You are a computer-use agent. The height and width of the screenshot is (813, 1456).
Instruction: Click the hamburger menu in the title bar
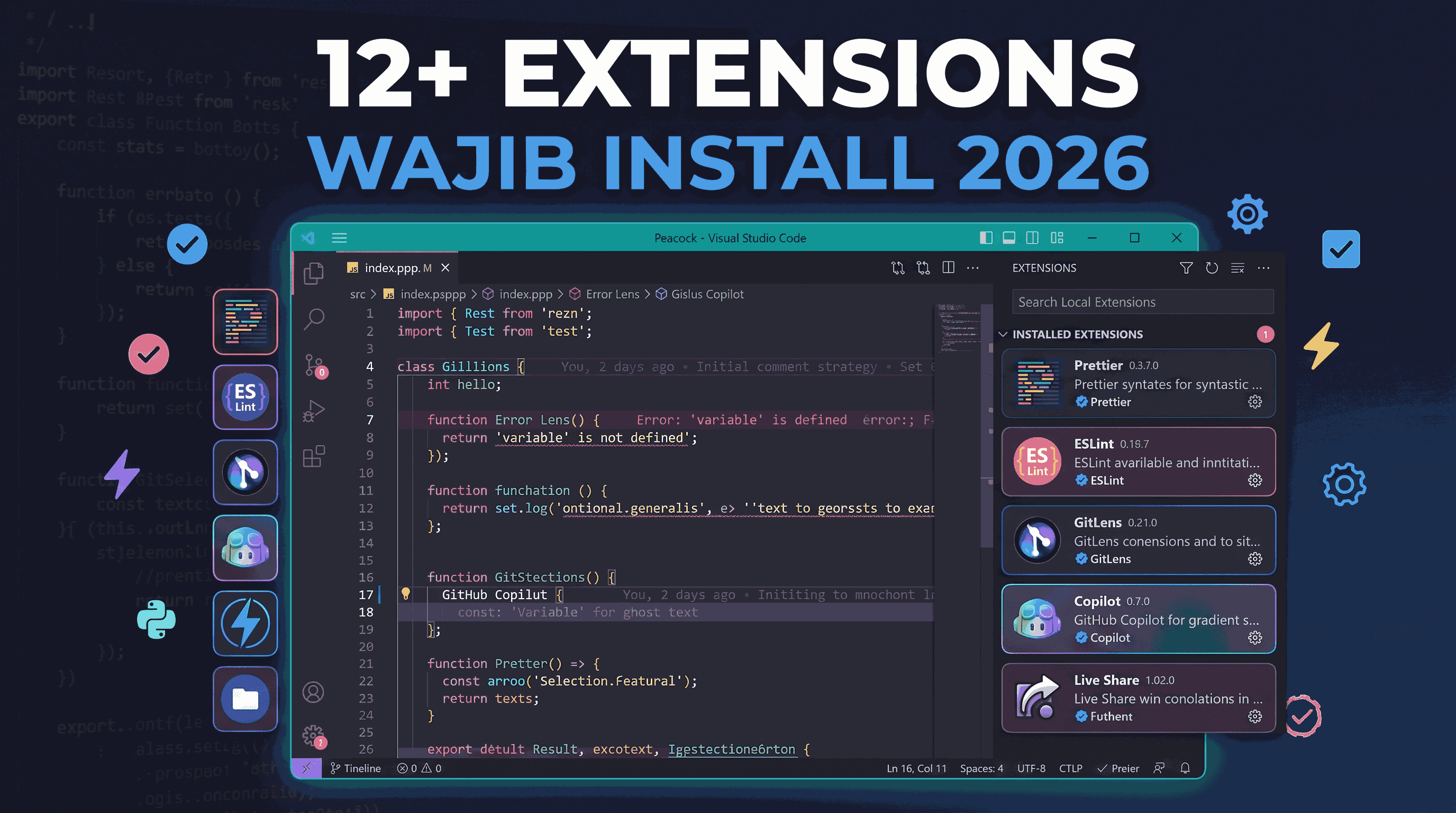point(339,238)
